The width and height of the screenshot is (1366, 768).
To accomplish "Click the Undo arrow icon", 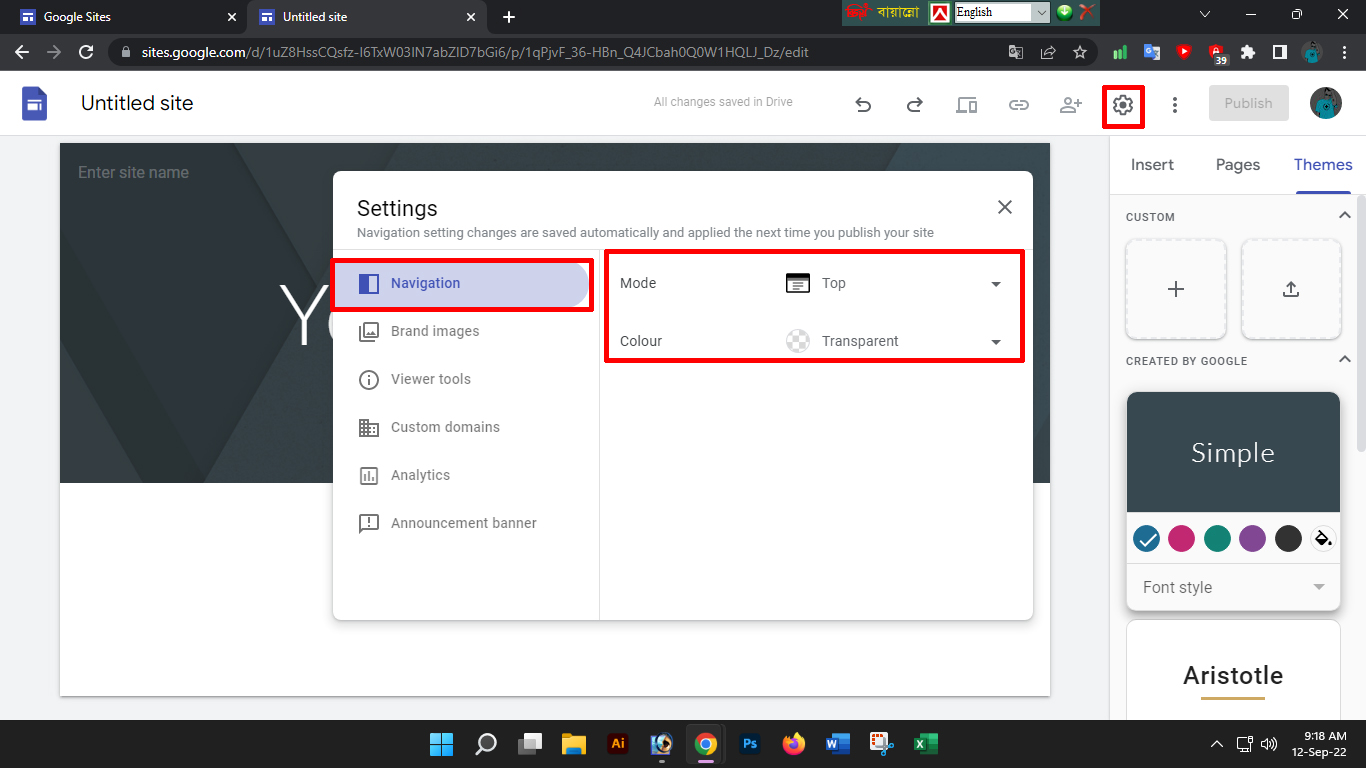I will pyautogui.click(x=863, y=104).
